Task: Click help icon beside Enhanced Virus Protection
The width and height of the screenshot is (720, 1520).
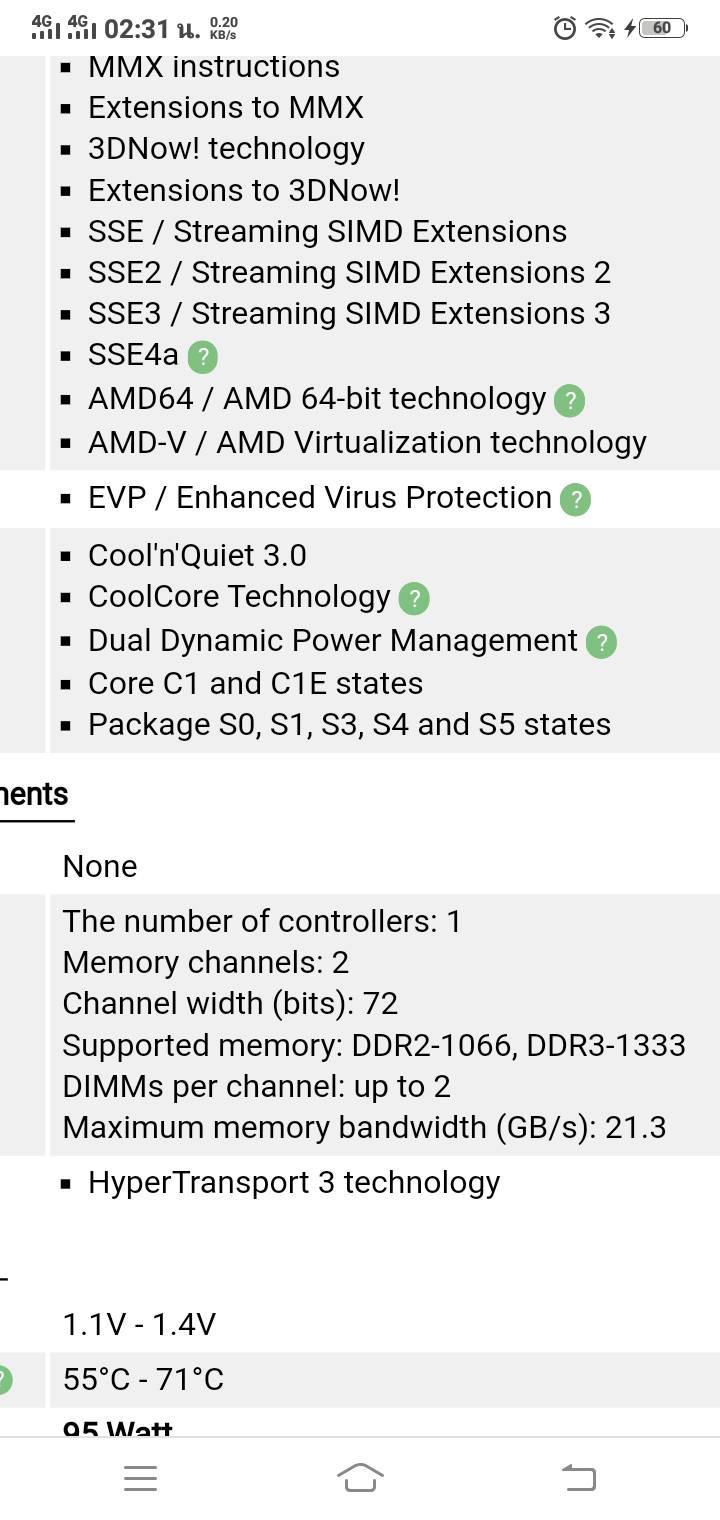Action: [x=575, y=499]
